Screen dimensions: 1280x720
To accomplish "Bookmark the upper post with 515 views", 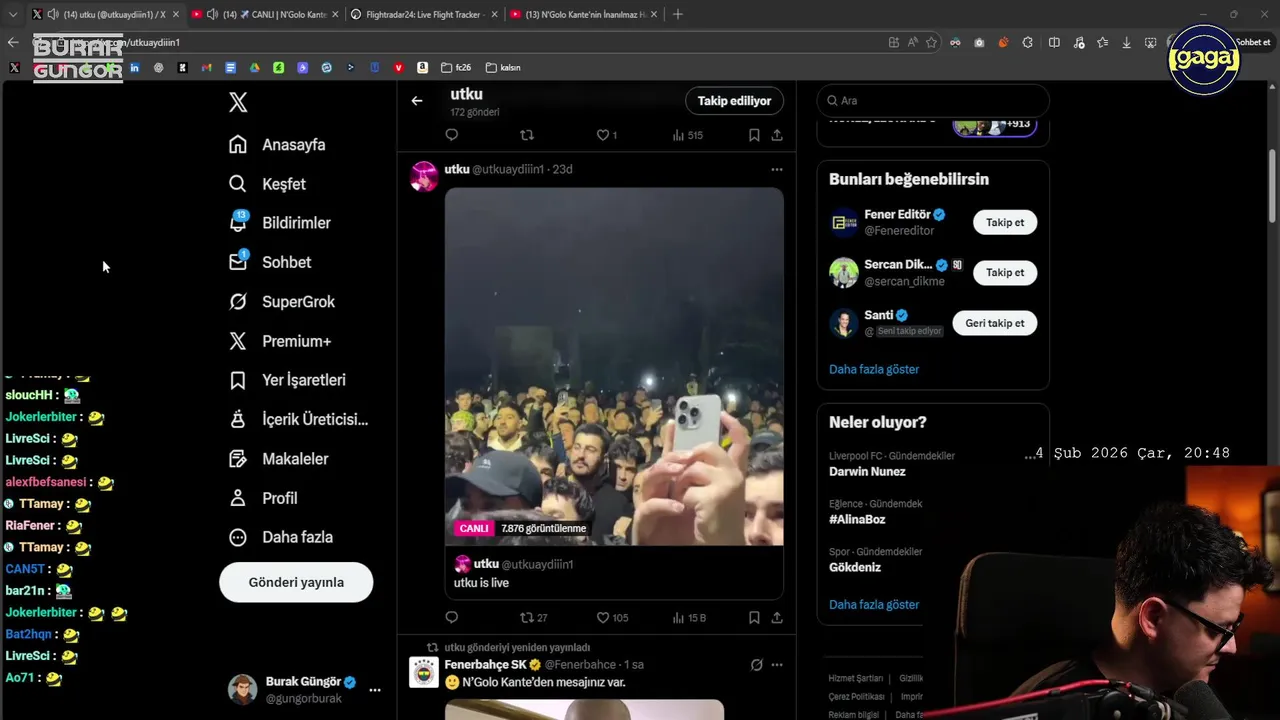I will click(754, 135).
